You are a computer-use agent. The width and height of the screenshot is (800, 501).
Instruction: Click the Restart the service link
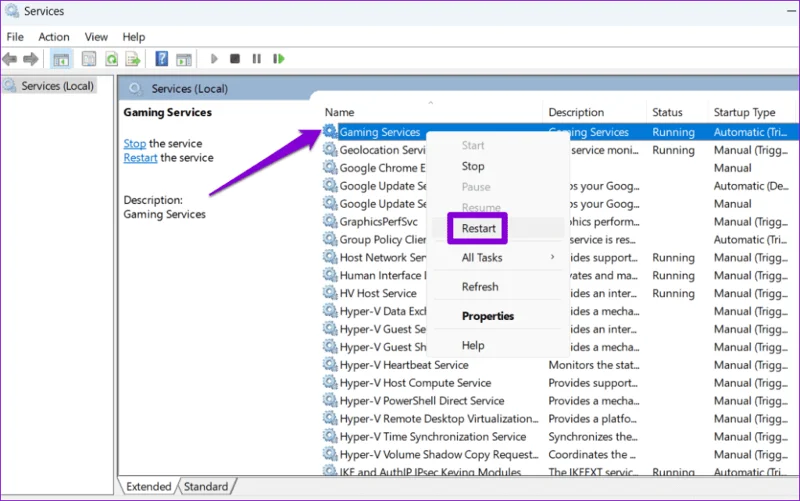[x=140, y=158]
